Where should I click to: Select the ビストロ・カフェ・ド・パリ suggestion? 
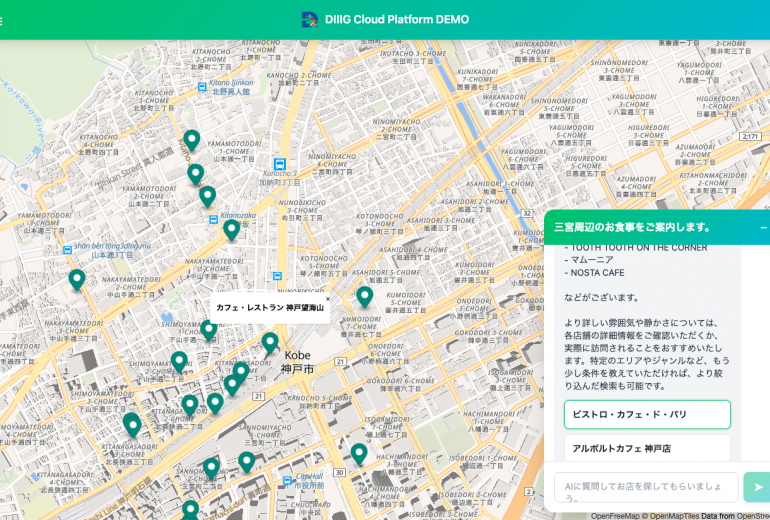point(647,414)
